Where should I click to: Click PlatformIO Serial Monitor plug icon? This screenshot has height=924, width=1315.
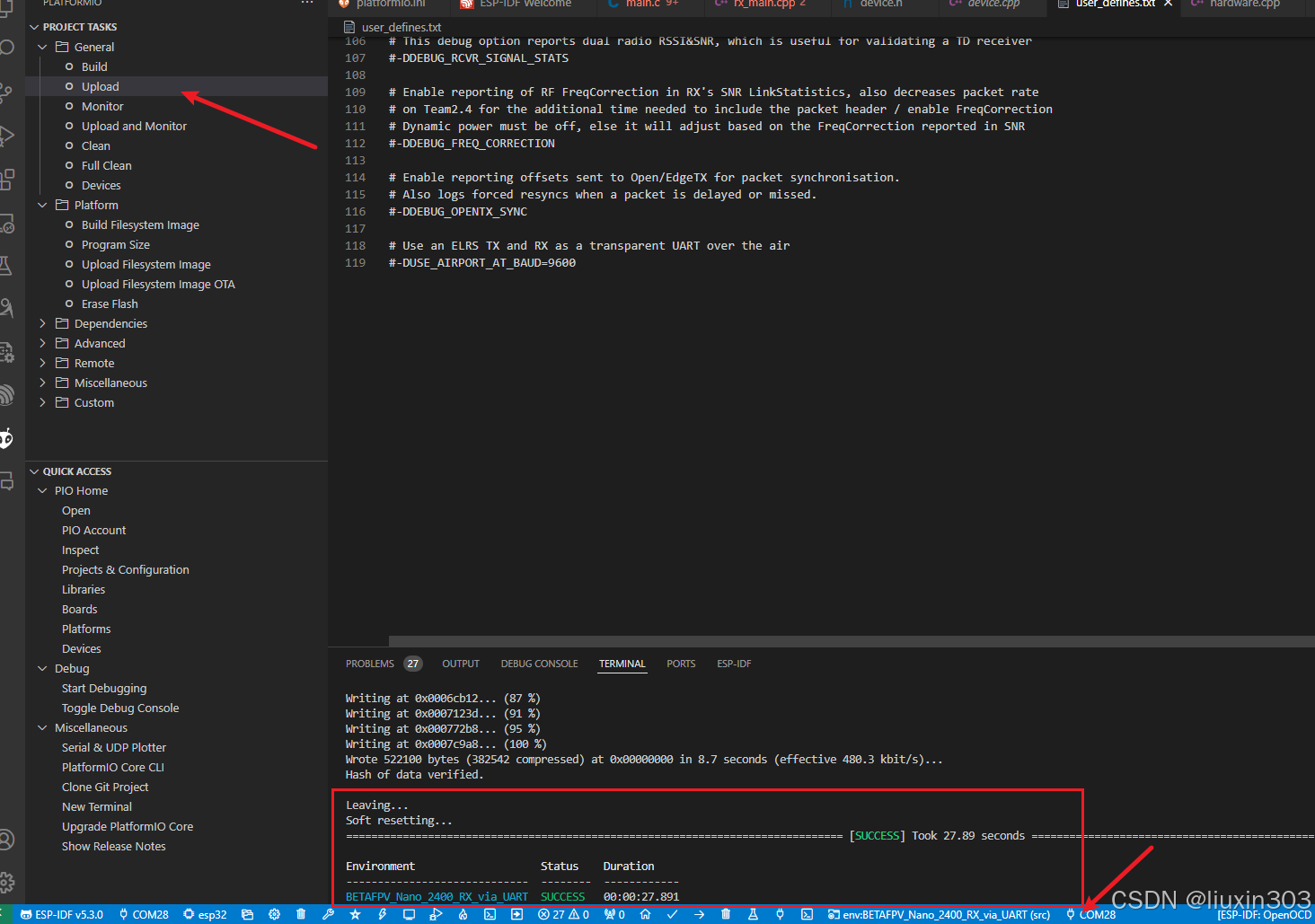click(780, 914)
